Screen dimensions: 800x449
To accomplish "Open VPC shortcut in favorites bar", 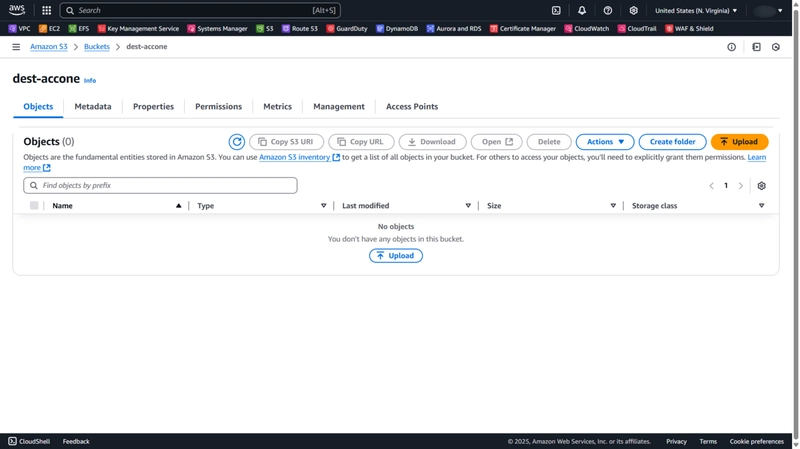I will (x=19, y=29).
